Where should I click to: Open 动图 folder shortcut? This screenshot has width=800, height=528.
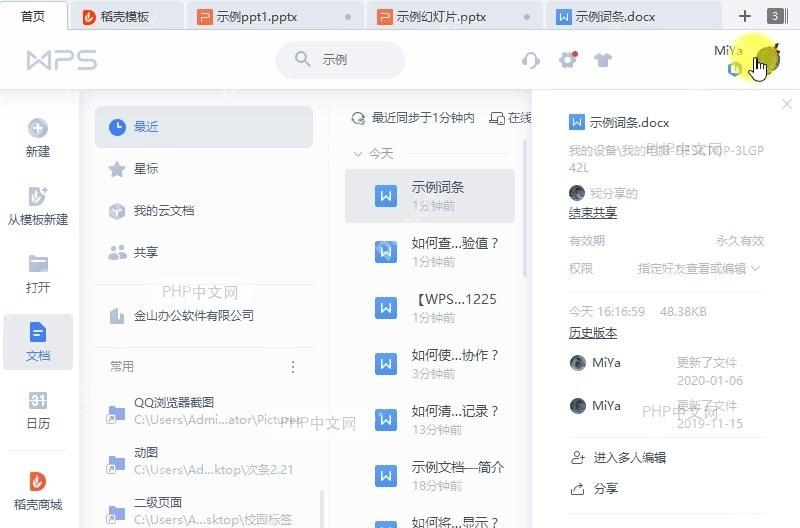pyautogui.click(x=204, y=461)
